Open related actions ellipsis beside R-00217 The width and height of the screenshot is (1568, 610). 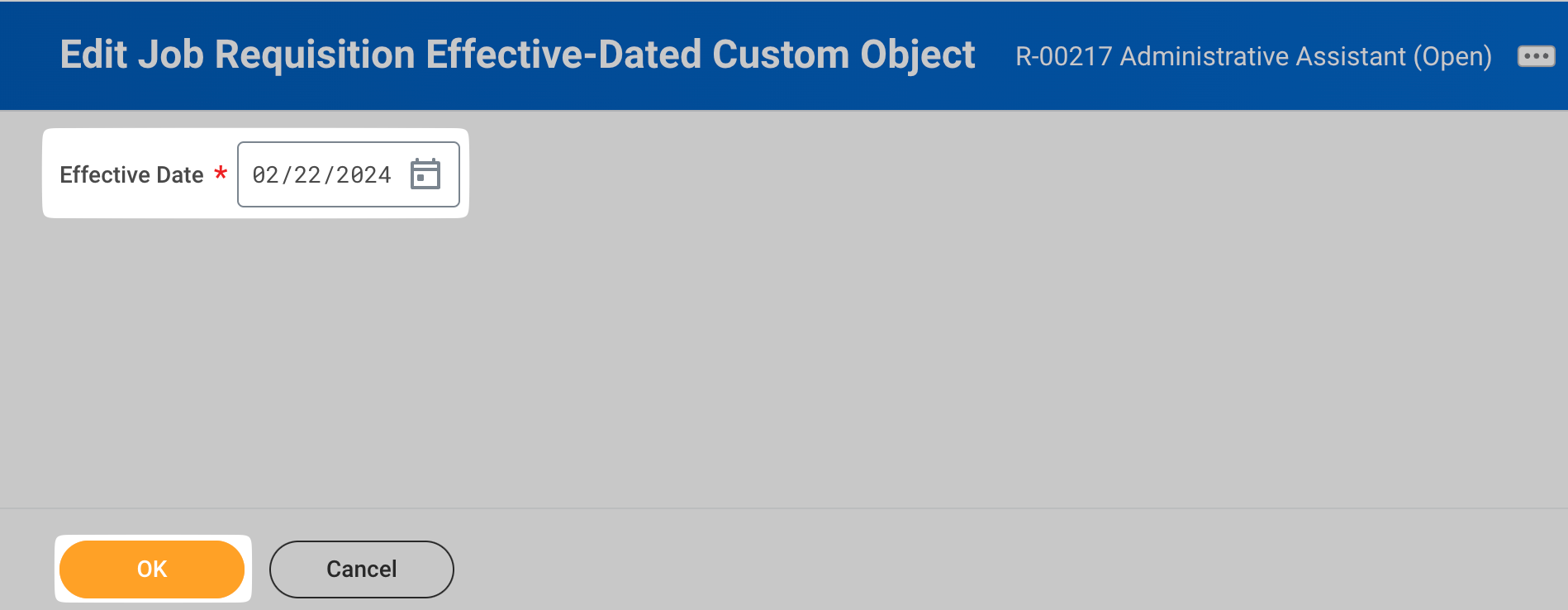tap(1536, 56)
